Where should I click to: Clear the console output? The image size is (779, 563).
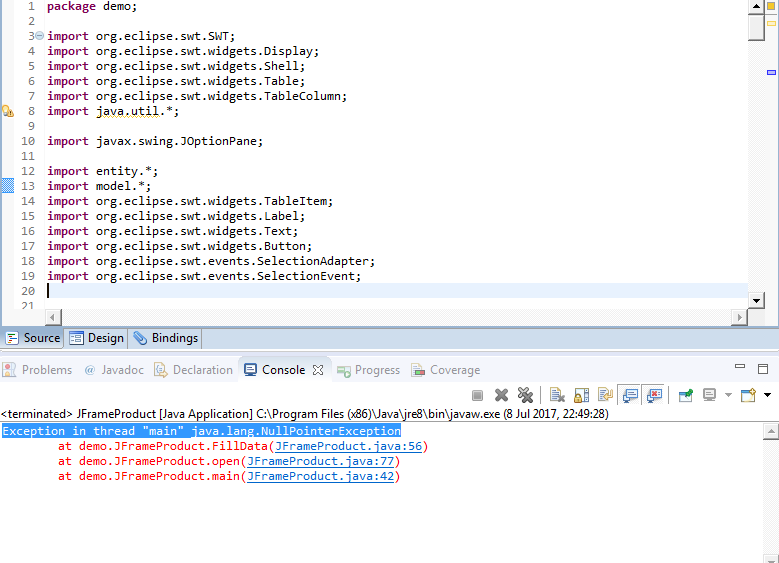[557, 396]
